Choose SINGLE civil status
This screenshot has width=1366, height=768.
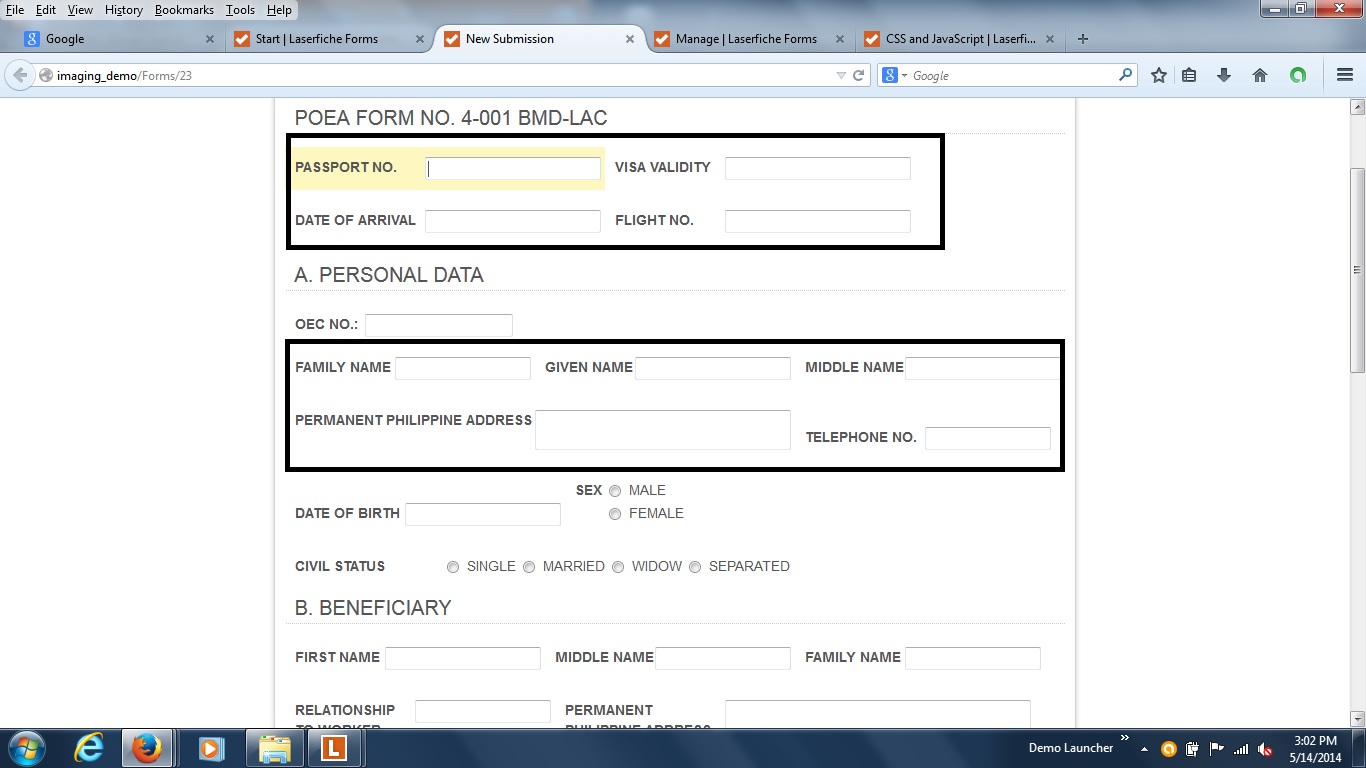(453, 567)
